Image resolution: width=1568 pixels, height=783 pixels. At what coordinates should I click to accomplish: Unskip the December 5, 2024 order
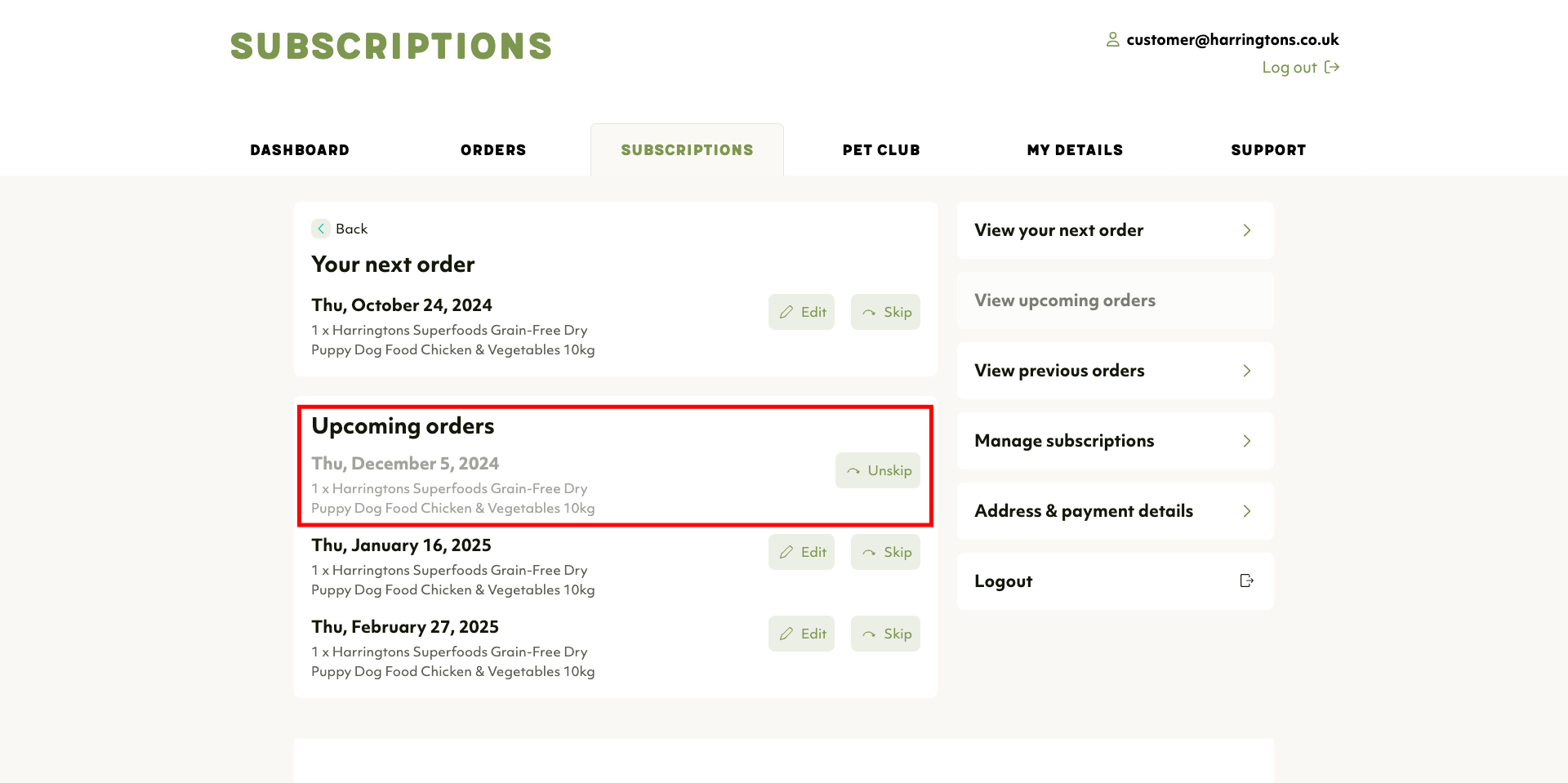878,470
